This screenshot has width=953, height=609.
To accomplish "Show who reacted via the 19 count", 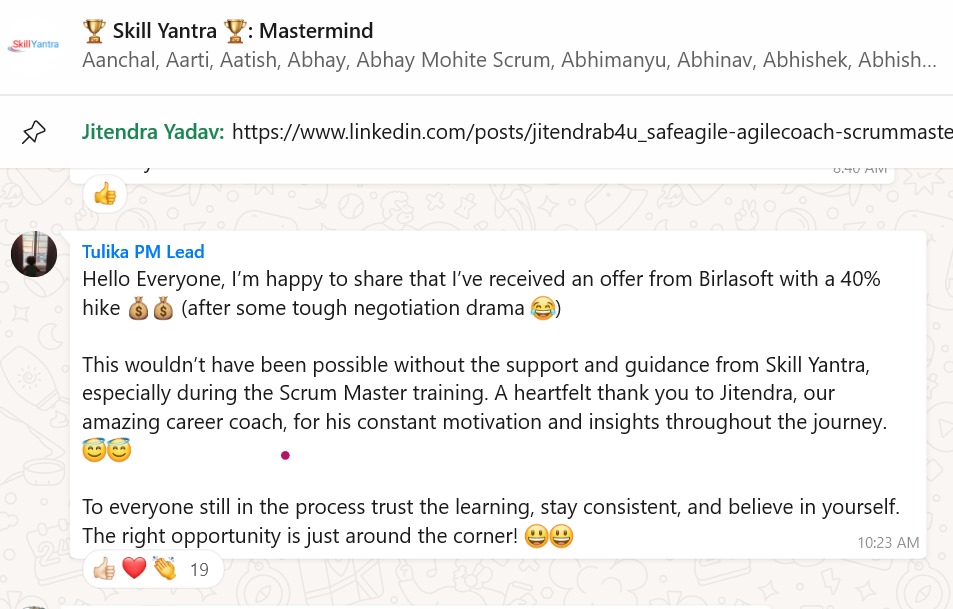I will point(198,570).
